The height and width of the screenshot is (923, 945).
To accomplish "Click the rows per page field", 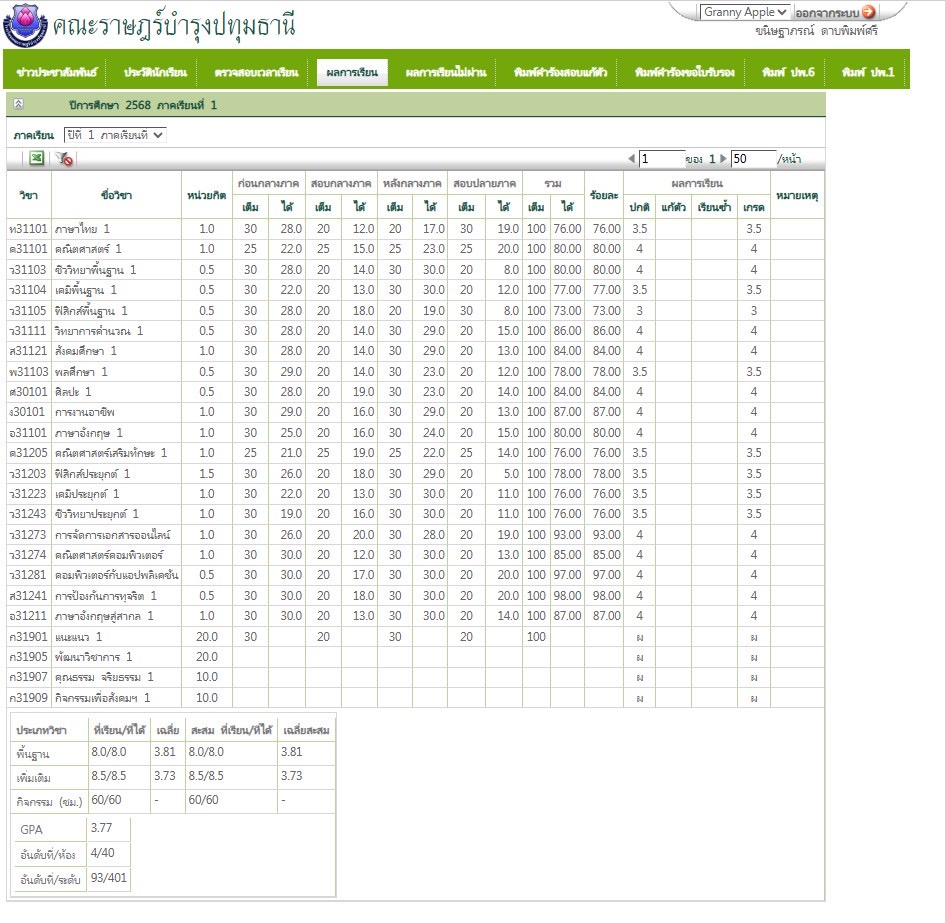I will tap(753, 159).
